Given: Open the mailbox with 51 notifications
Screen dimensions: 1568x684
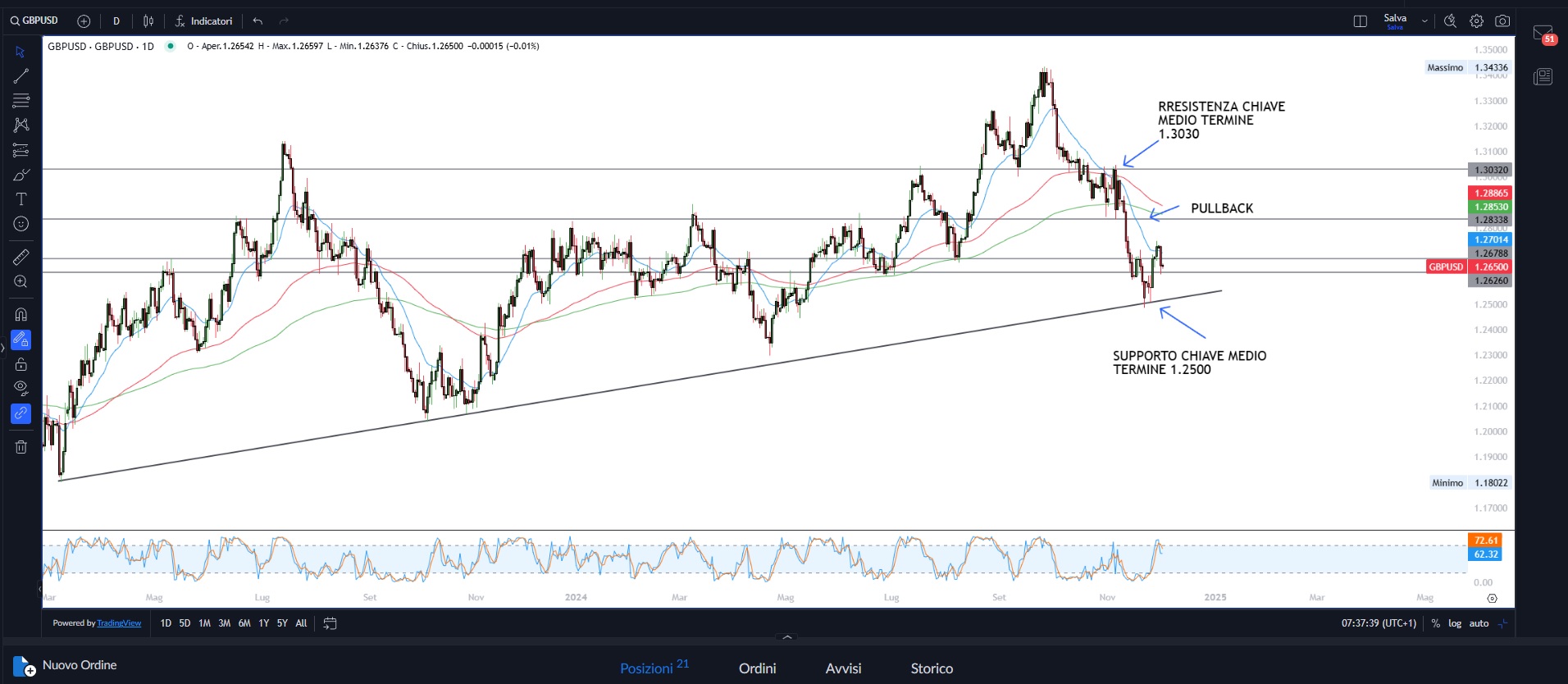Looking at the screenshot, I should point(1543,34).
